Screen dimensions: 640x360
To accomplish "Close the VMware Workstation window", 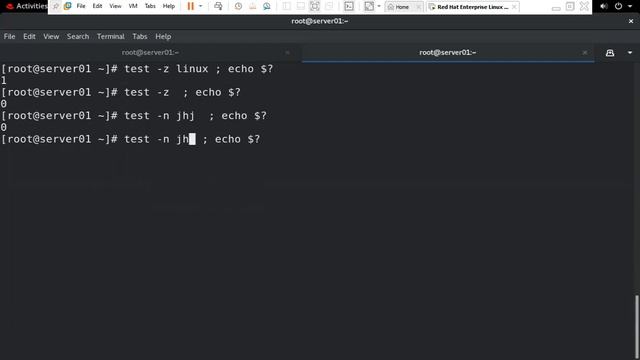I will (x=584, y=6).
